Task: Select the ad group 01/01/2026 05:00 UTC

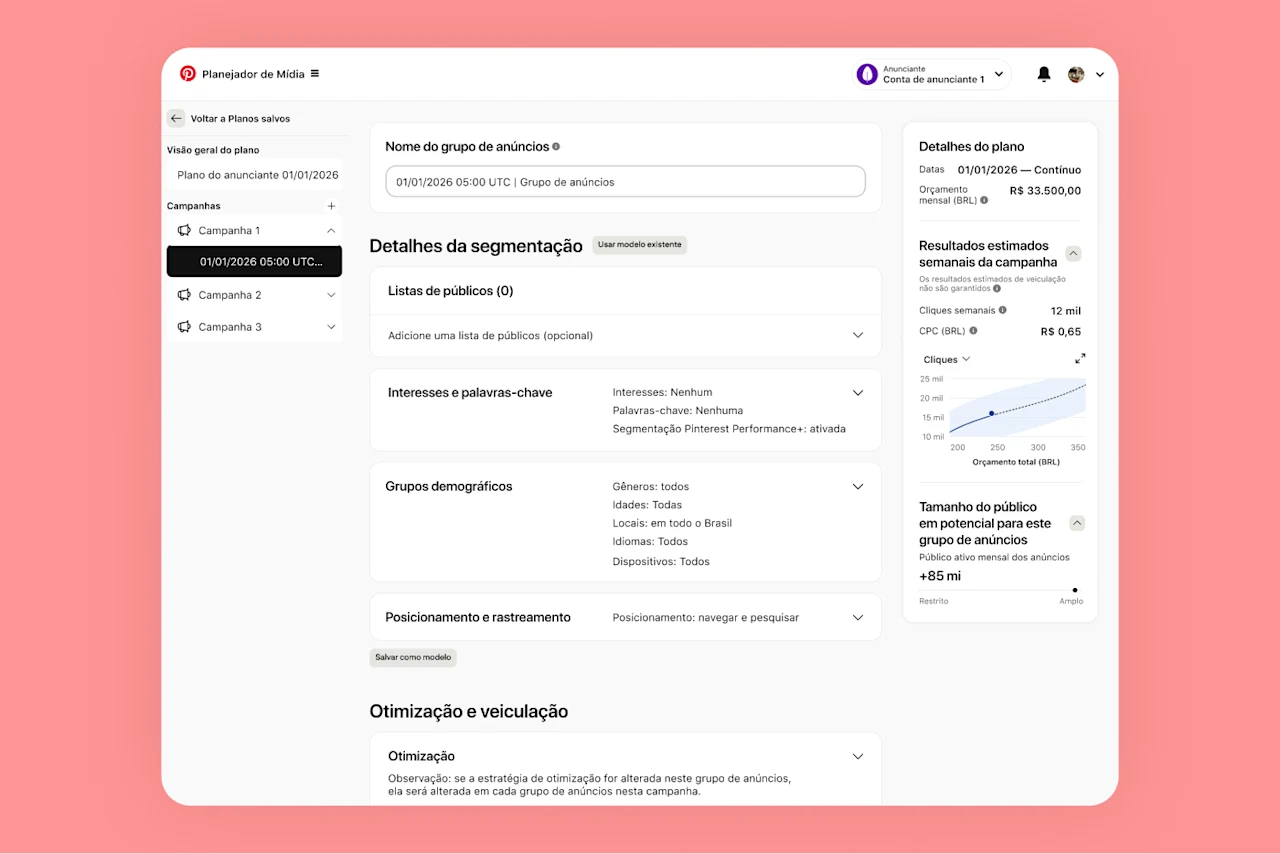Action: pyautogui.click(x=254, y=261)
